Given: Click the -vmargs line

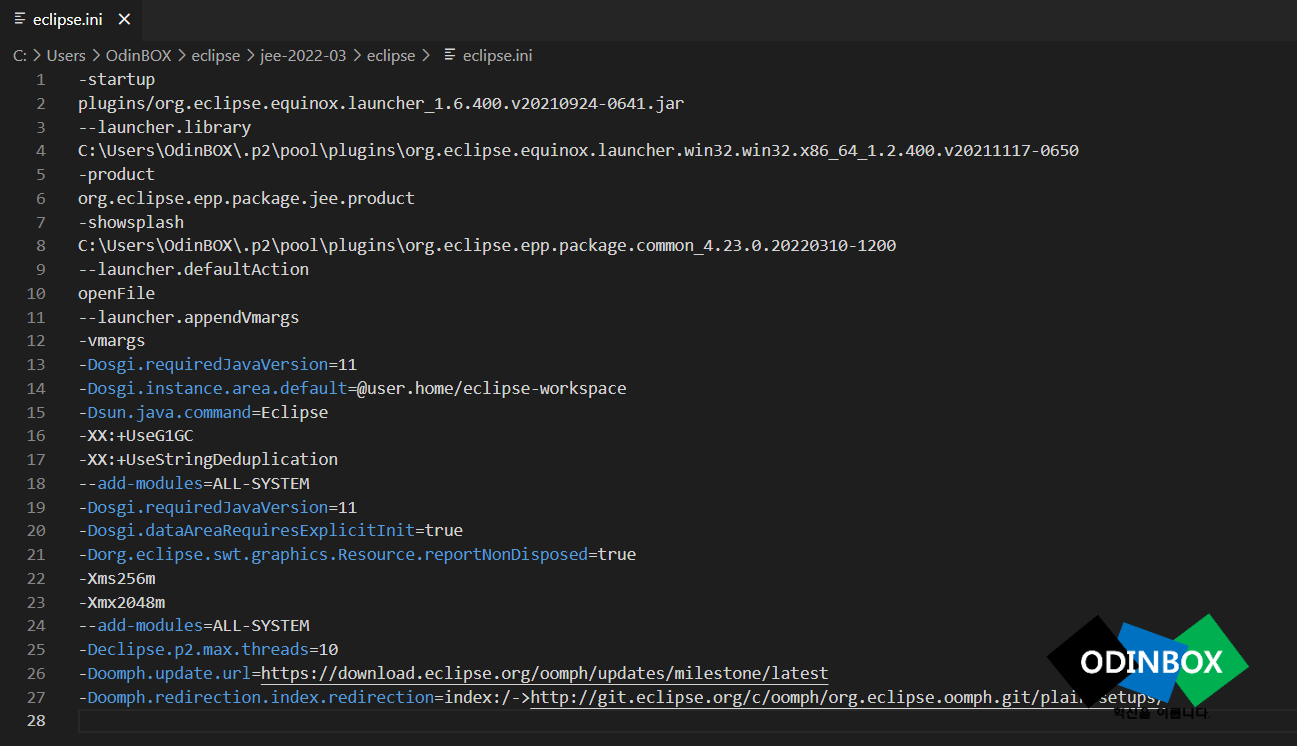Looking at the screenshot, I should [111, 341].
